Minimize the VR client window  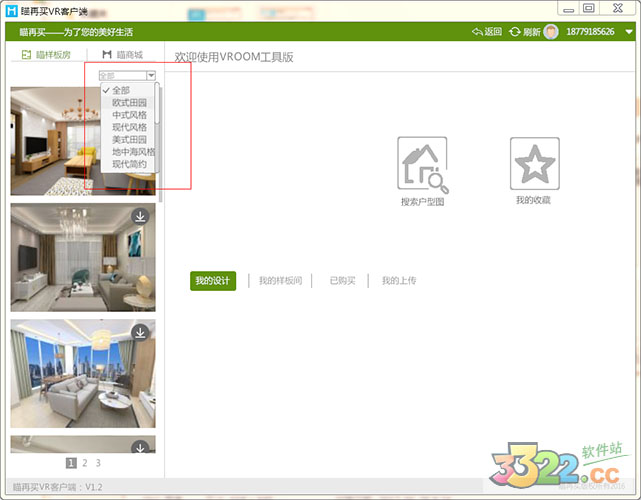[569, 8]
